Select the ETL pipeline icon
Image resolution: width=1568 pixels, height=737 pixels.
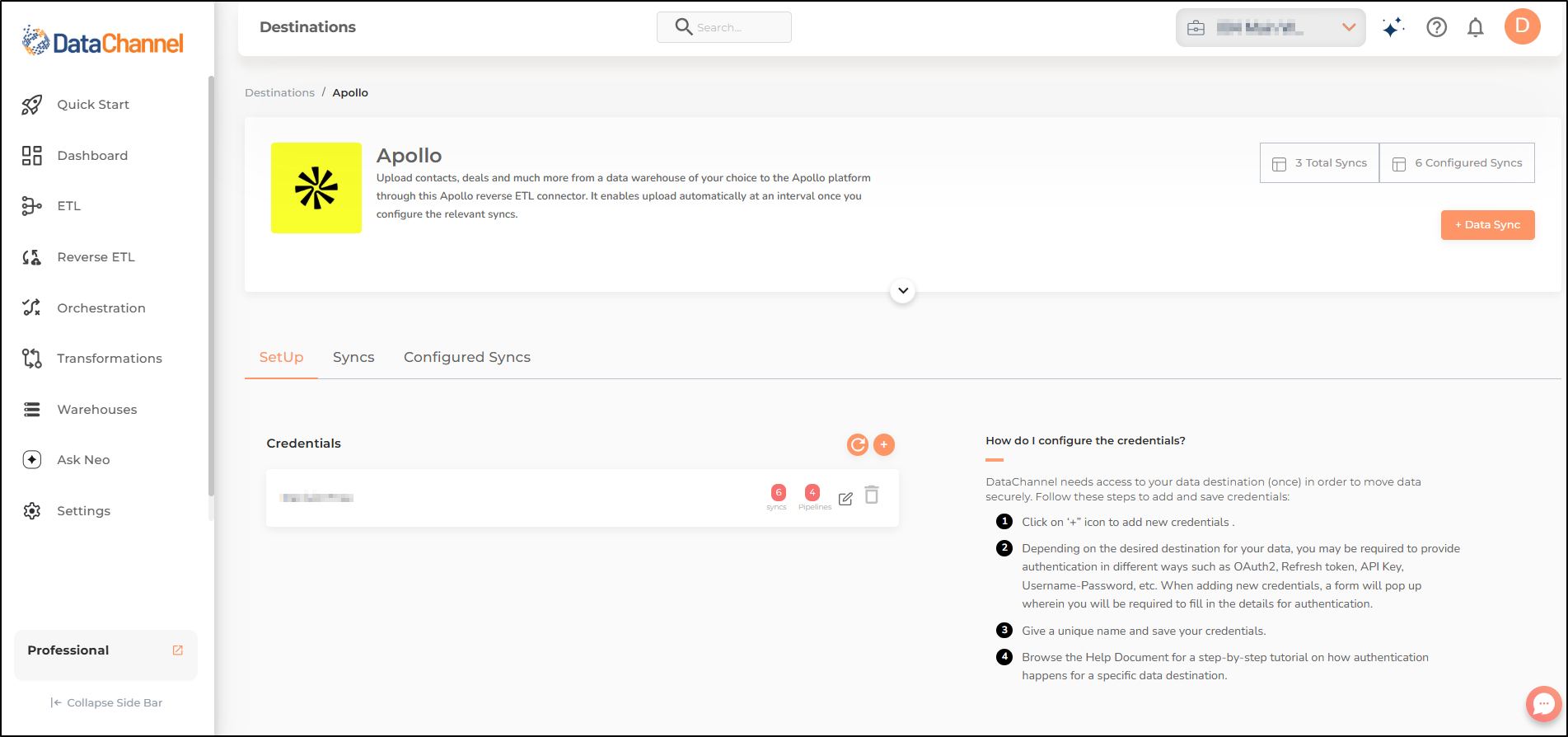pos(32,206)
